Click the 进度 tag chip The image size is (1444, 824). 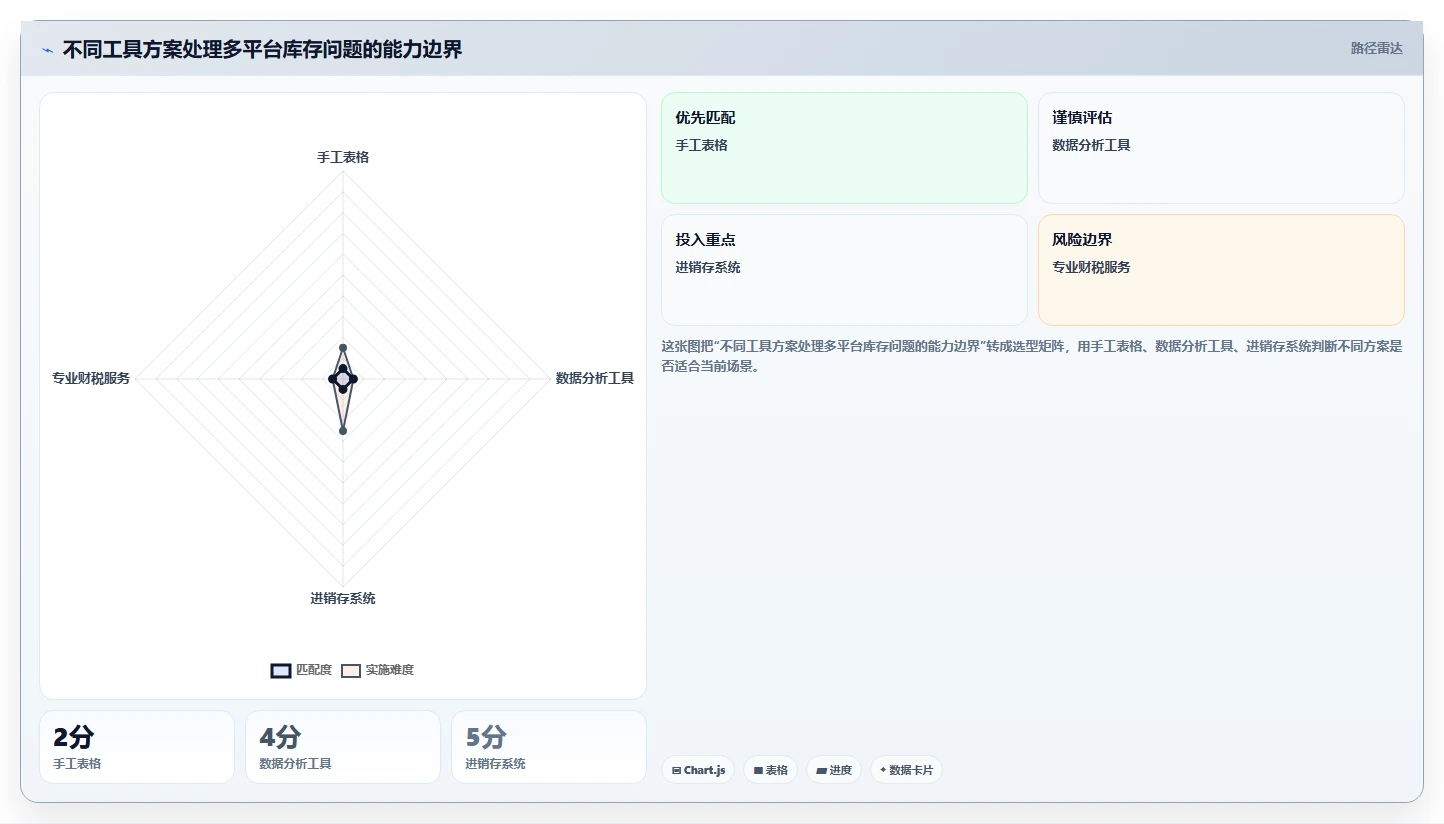click(833, 770)
